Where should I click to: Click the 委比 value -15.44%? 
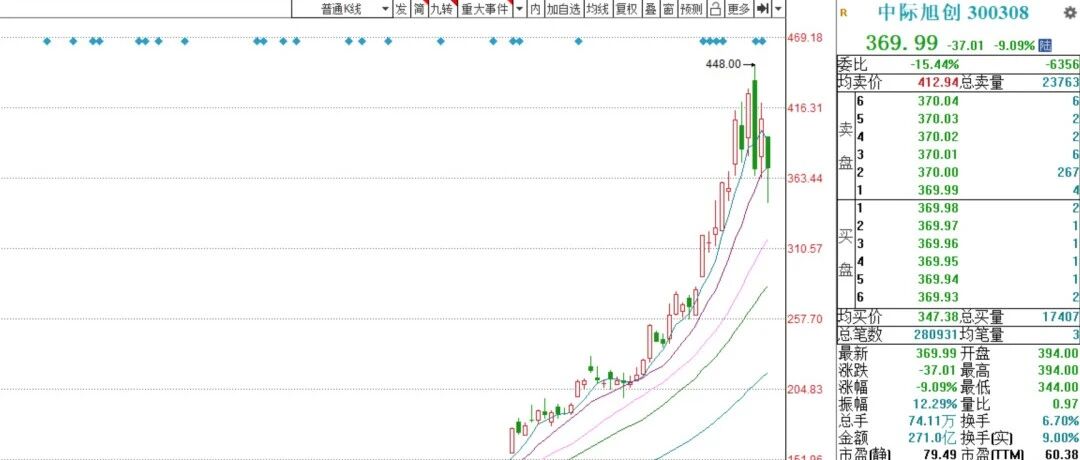[934, 64]
